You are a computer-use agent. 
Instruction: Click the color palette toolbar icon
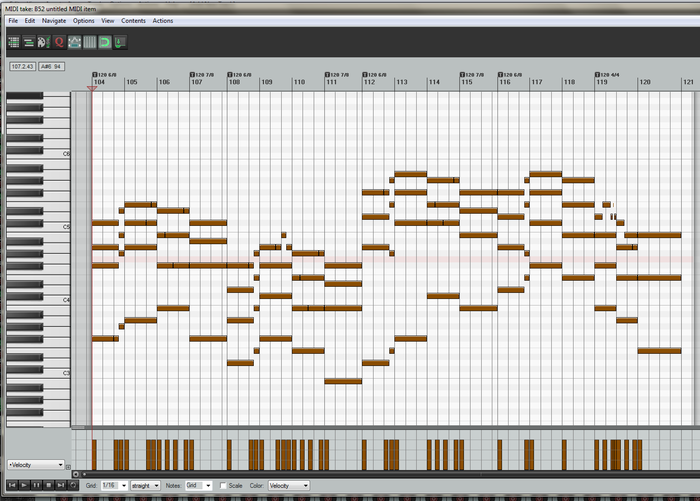[x=44, y=42]
